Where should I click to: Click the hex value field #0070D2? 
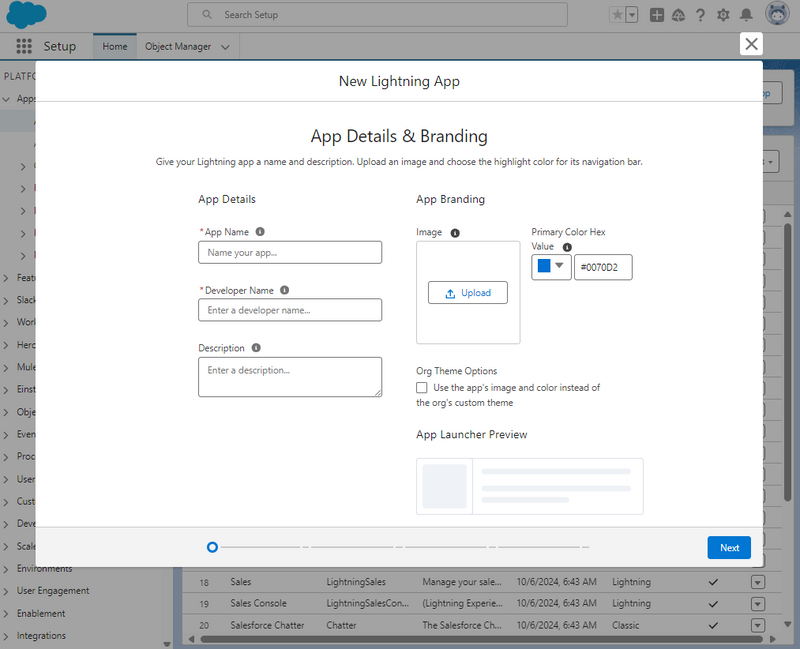click(x=603, y=267)
